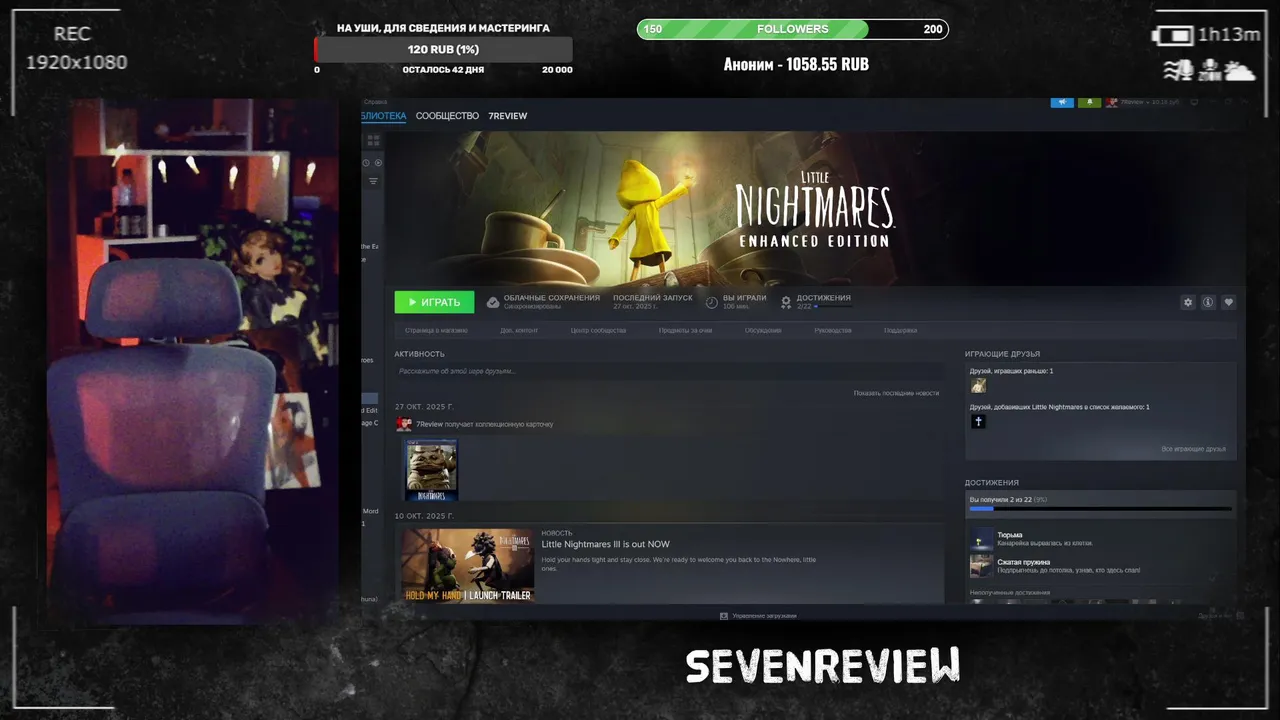The image size is (1280, 720).
Task: Open the Все играющие друзья link
Action: coord(1193,449)
